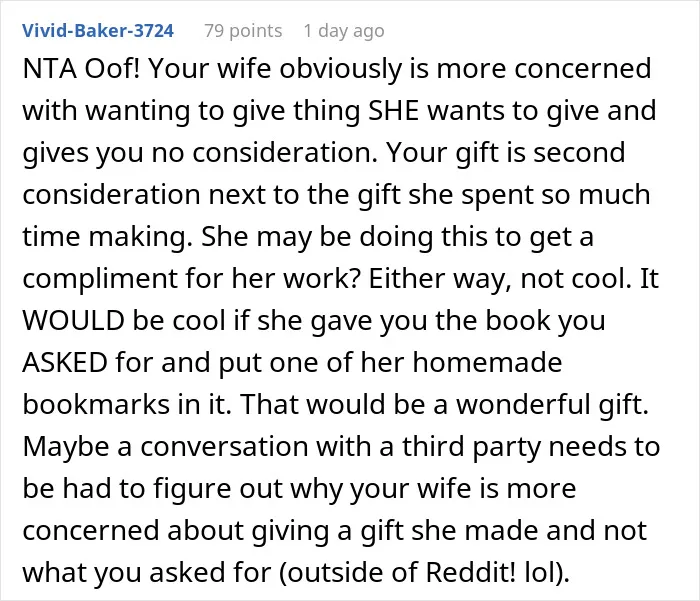Click the word Maybe starting a sentence
Viewport: 700px width, 601px height.
point(66,447)
